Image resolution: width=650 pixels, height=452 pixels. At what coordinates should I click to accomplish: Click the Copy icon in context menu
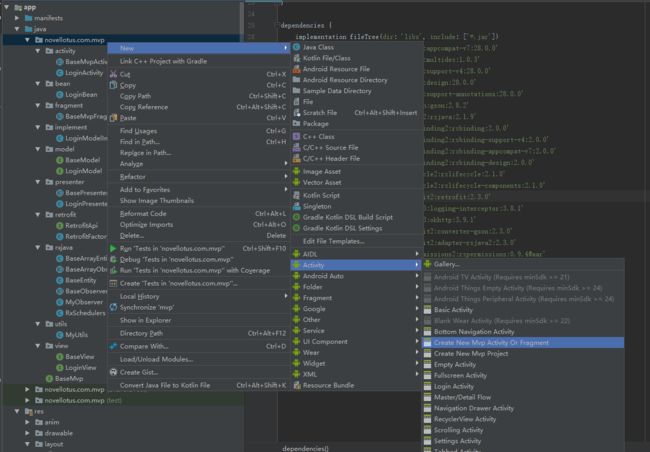coord(113,85)
